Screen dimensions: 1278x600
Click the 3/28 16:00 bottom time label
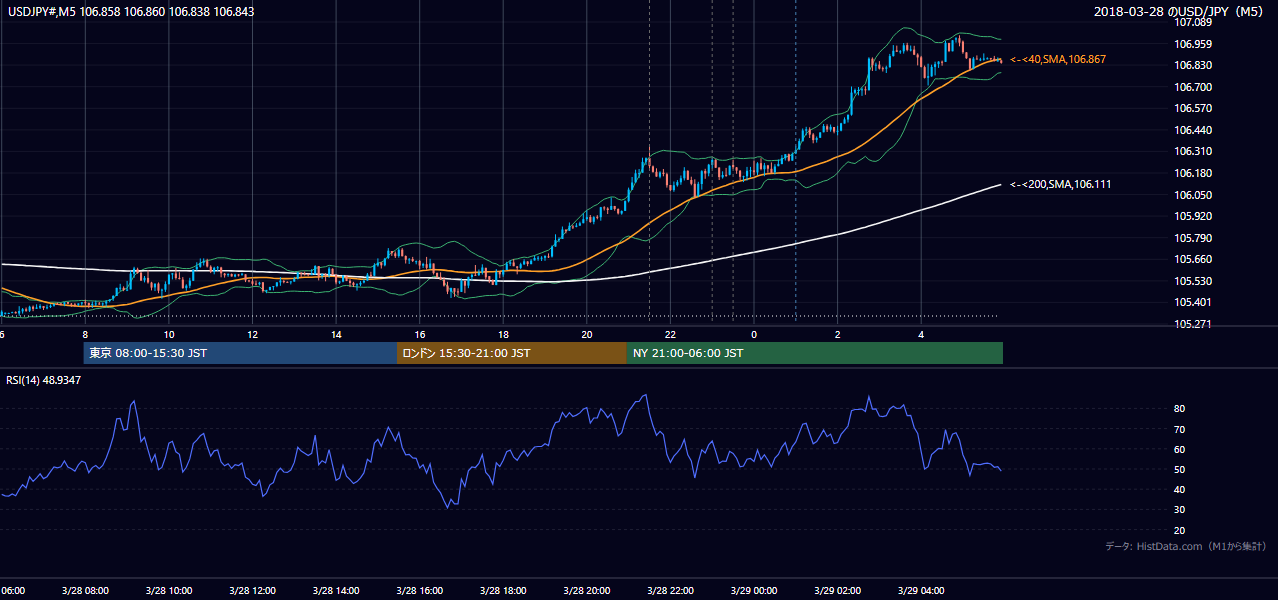(x=419, y=591)
